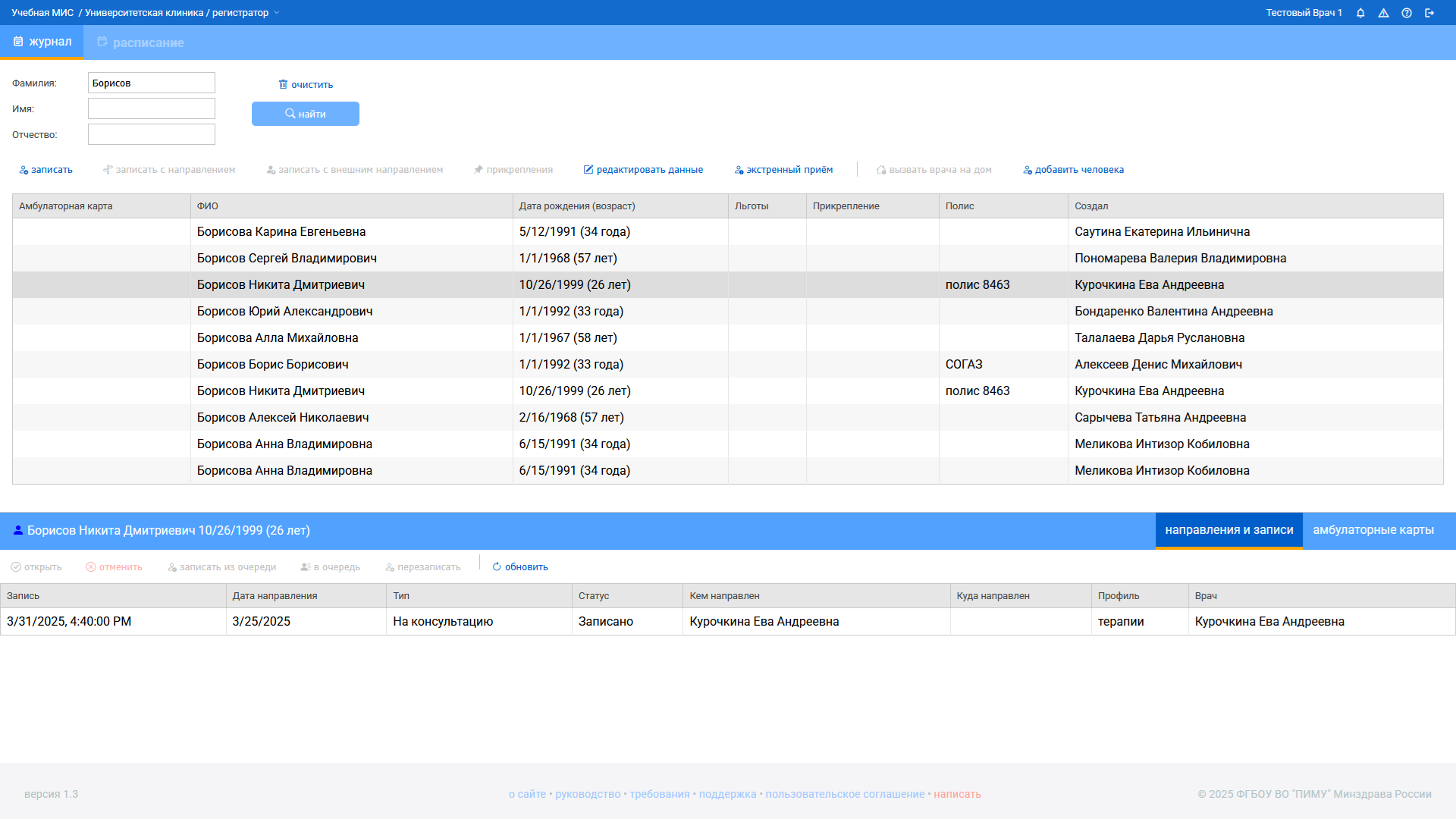Switch to 'расписание' tab

pos(140,42)
